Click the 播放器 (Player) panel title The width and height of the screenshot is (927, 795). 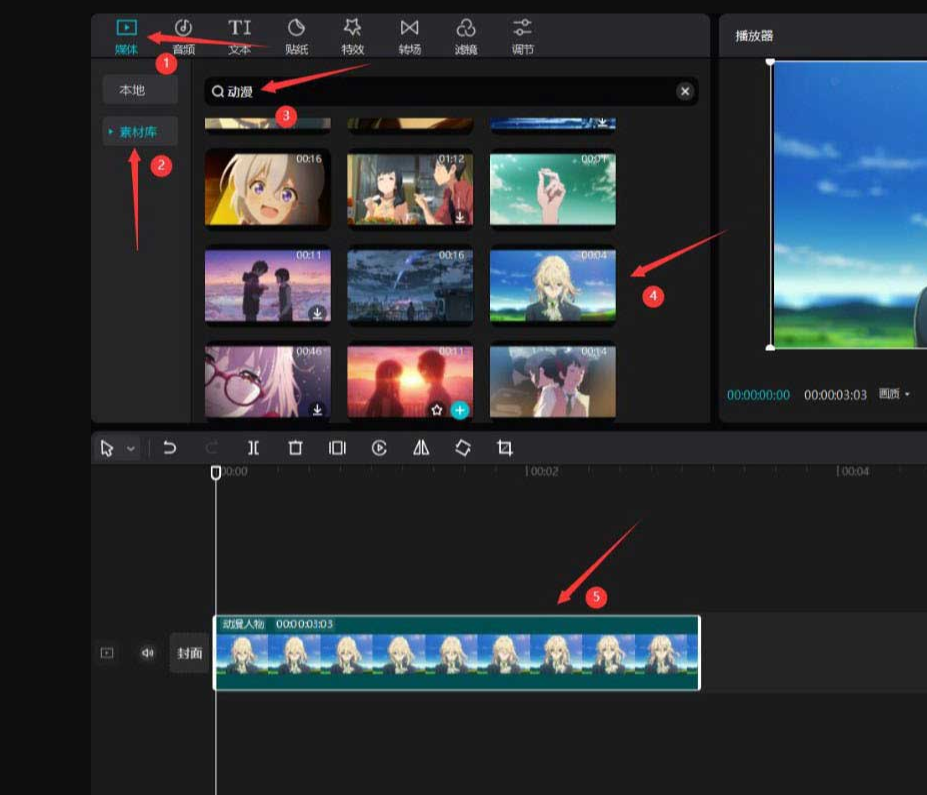[754, 35]
